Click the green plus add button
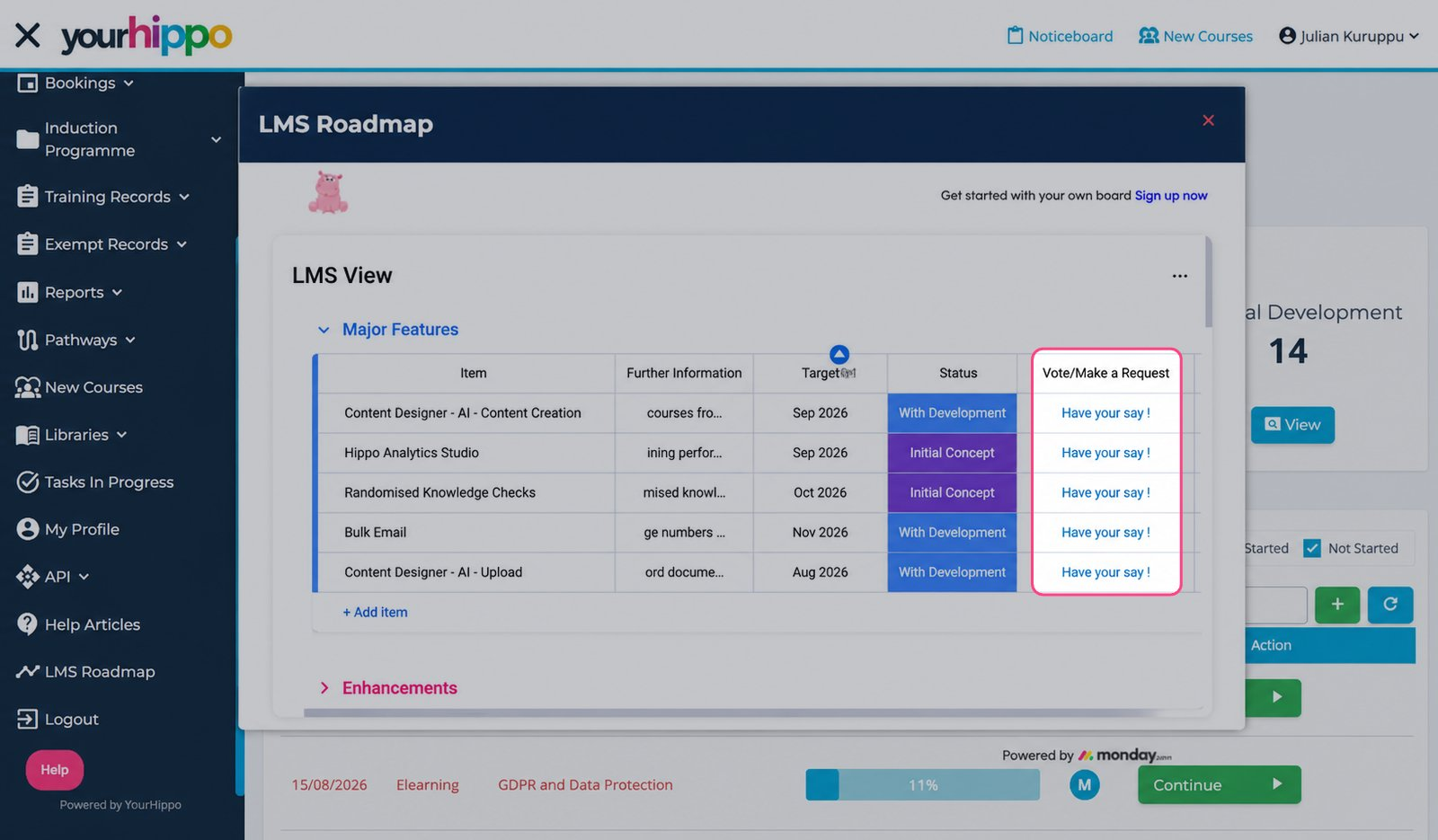The image size is (1438, 840). [x=1337, y=605]
